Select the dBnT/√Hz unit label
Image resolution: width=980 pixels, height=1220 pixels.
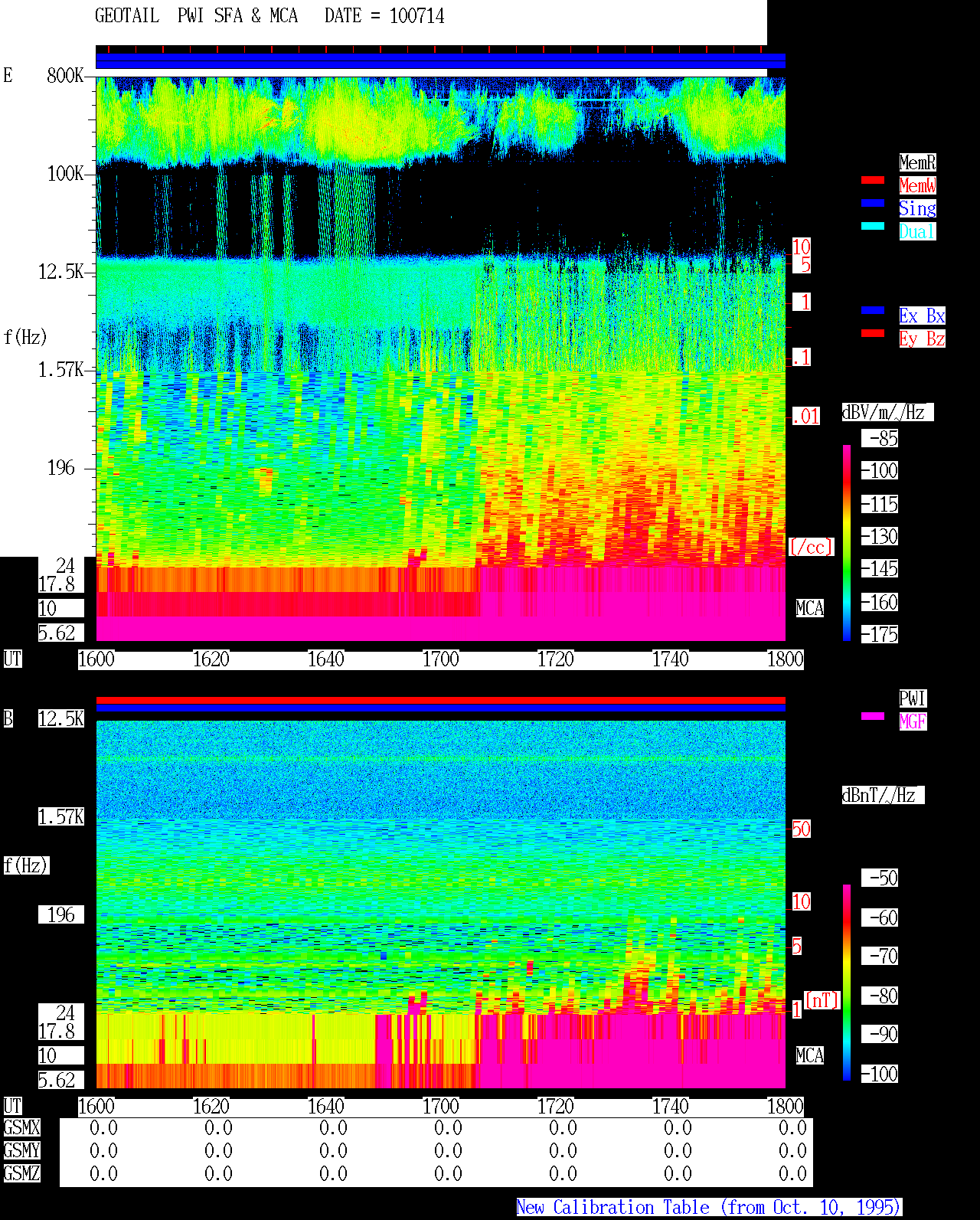pyautogui.click(x=883, y=795)
